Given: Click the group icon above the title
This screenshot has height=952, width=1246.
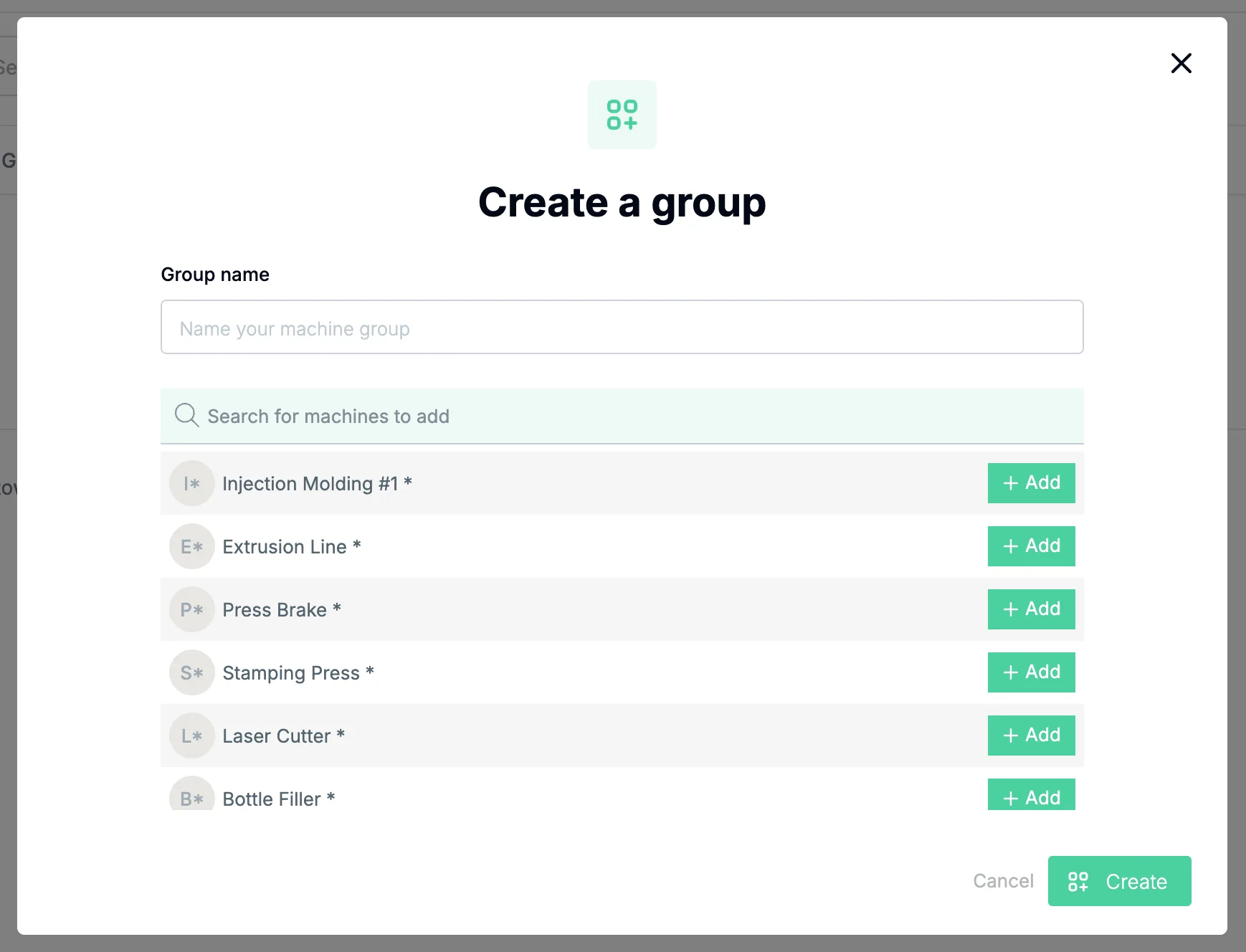Looking at the screenshot, I should point(622,115).
